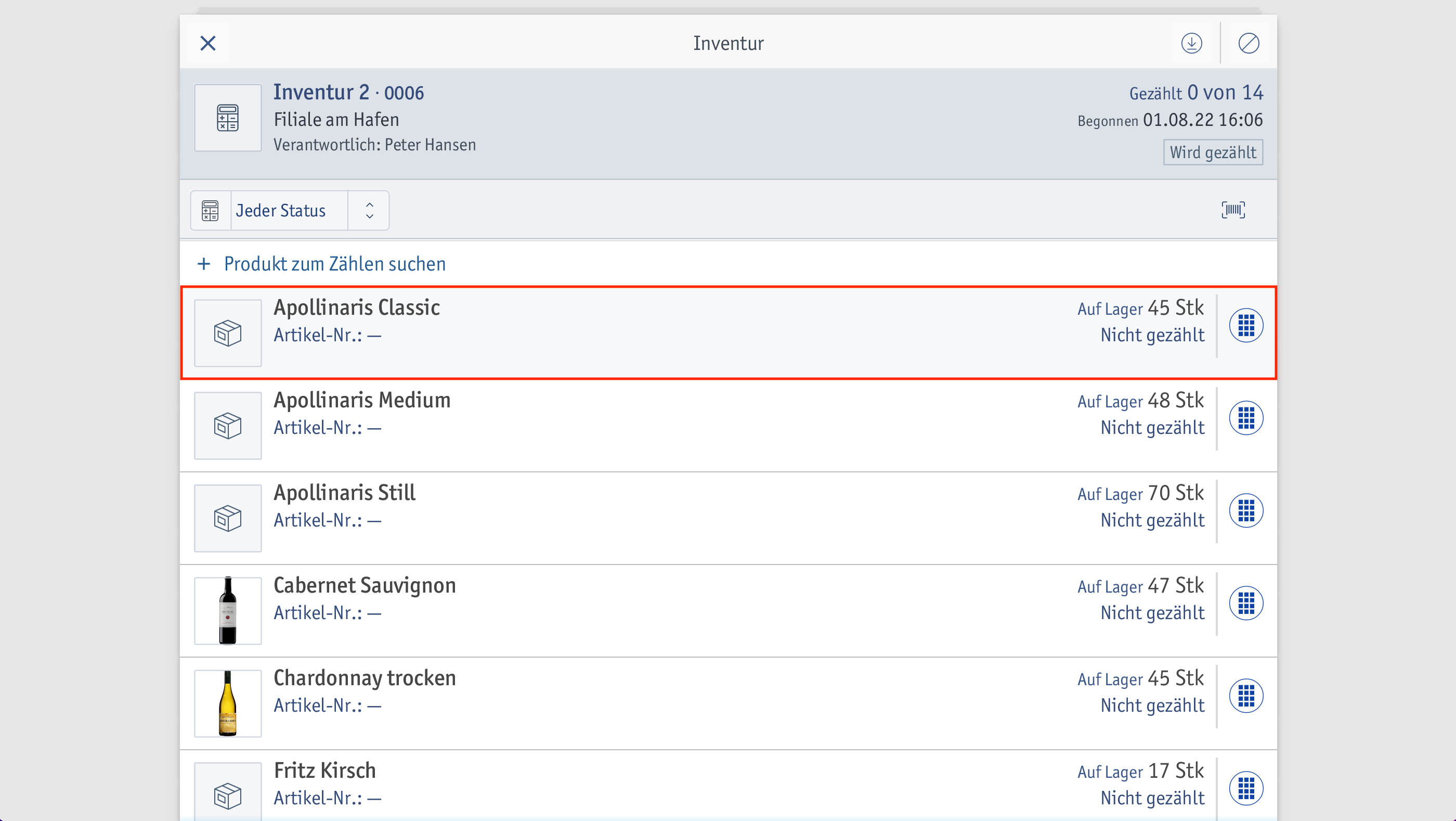Click the Cabernet Sauvignon bottle image

(228, 611)
